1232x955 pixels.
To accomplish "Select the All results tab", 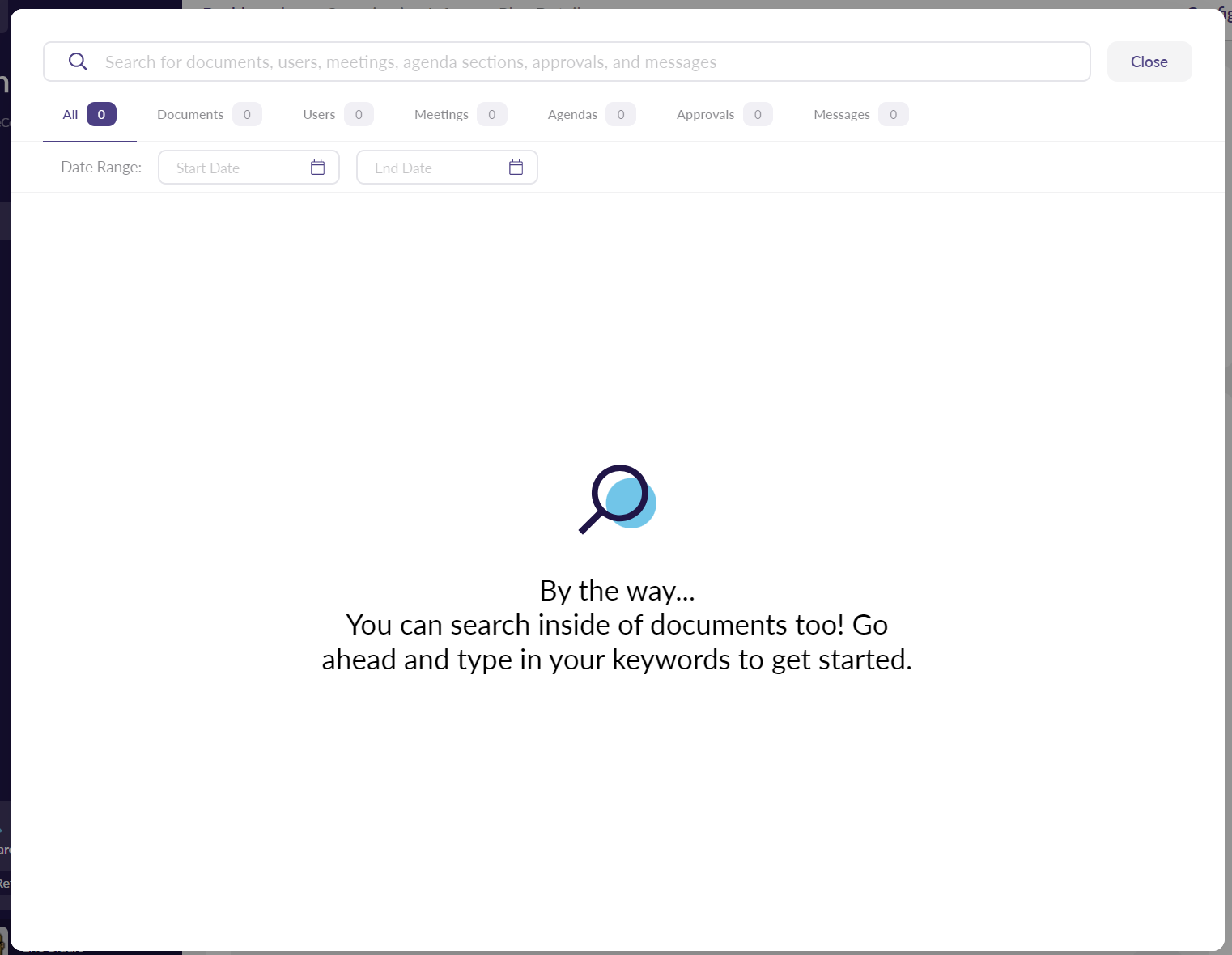I will (x=71, y=115).
